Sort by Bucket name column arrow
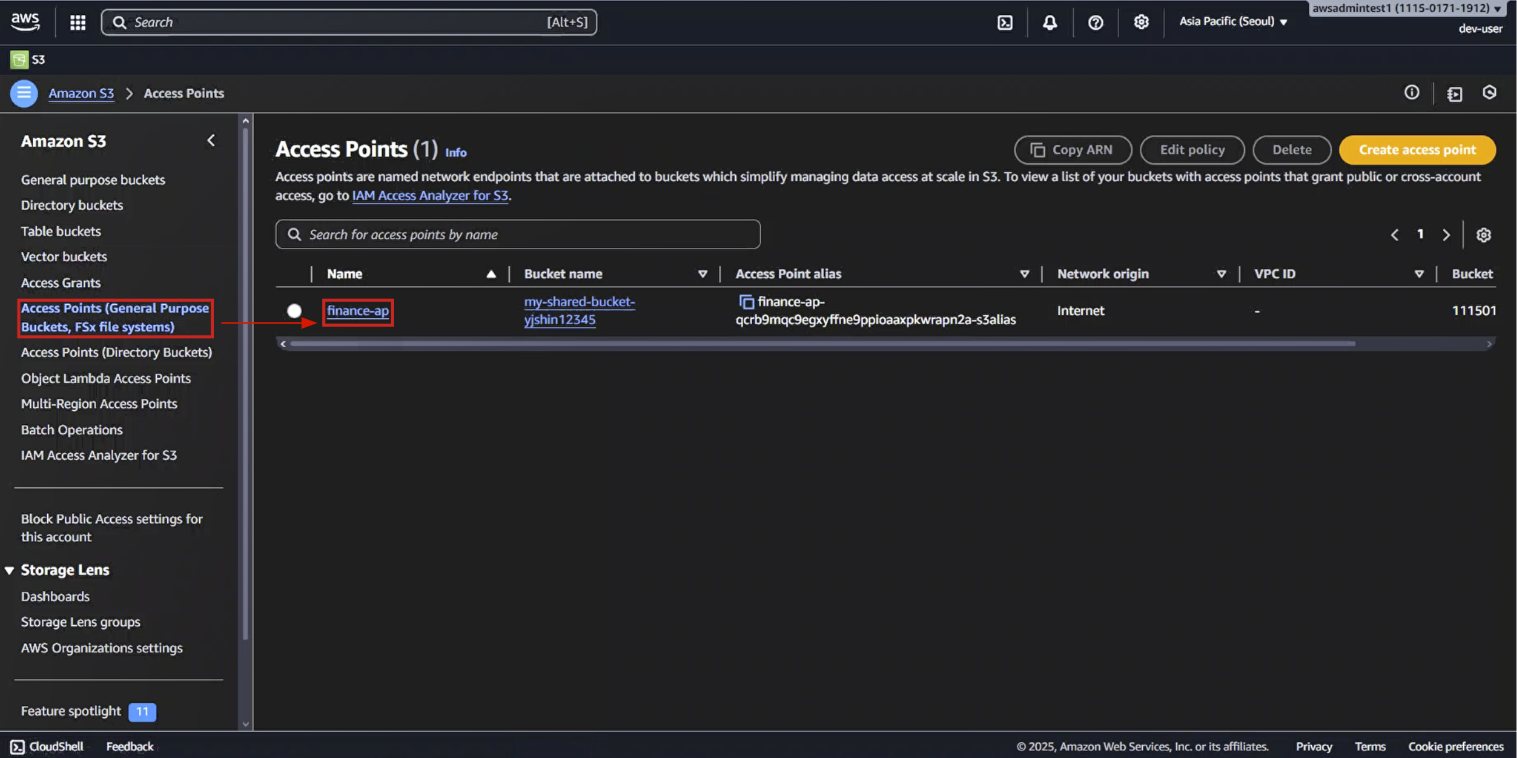1517x758 pixels. [x=702, y=274]
